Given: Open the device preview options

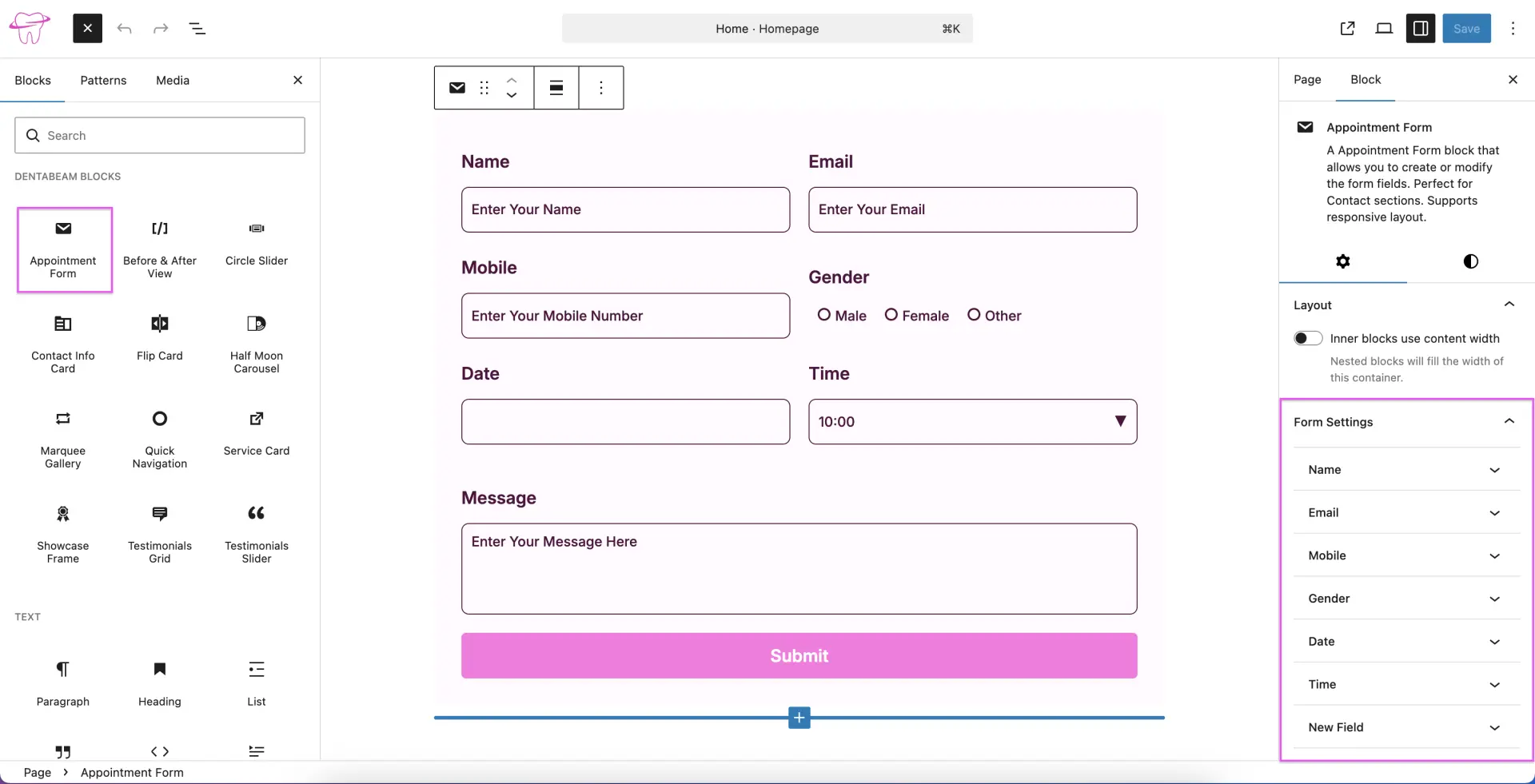Looking at the screenshot, I should [x=1384, y=28].
